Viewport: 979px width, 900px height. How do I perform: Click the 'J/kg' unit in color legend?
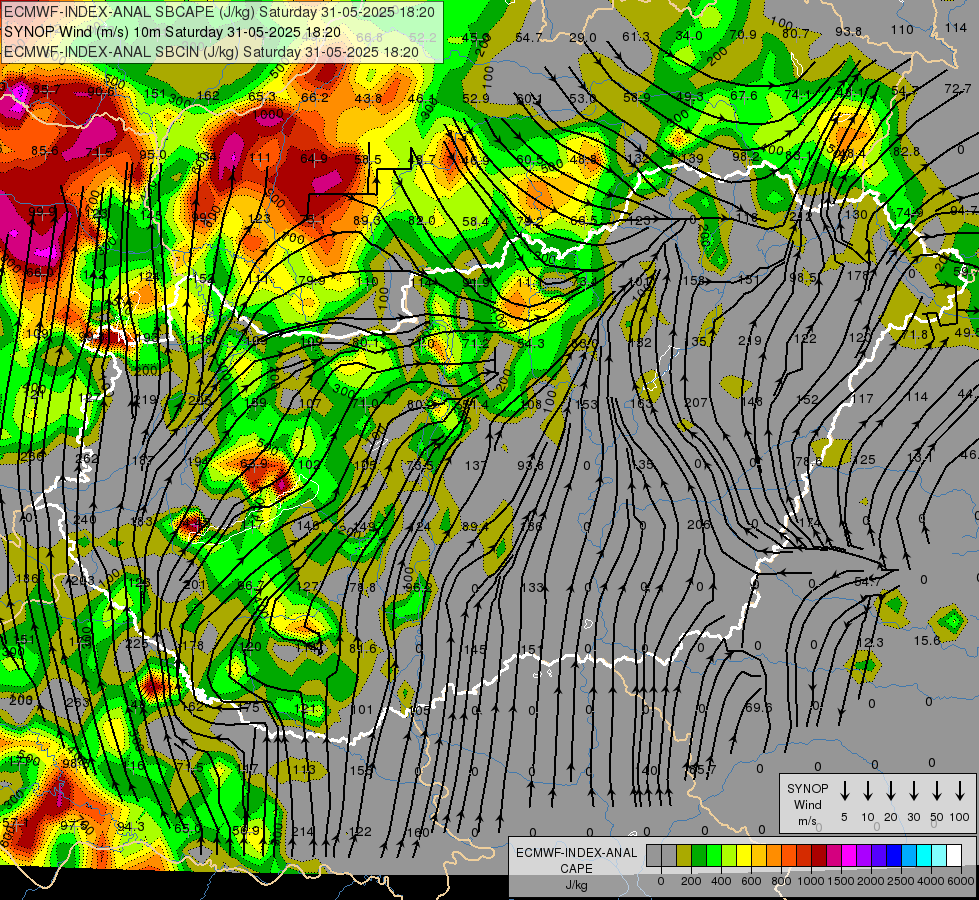click(576, 885)
